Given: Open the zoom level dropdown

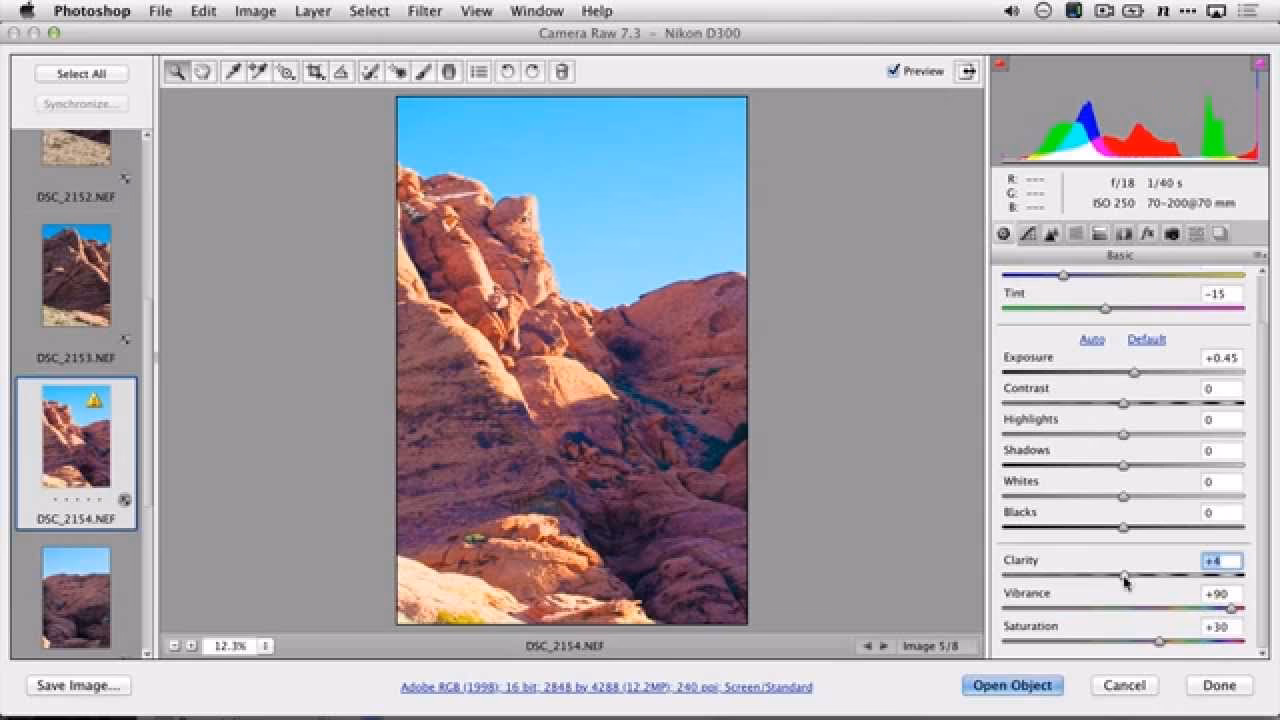Looking at the screenshot, I should coord(266,646).
